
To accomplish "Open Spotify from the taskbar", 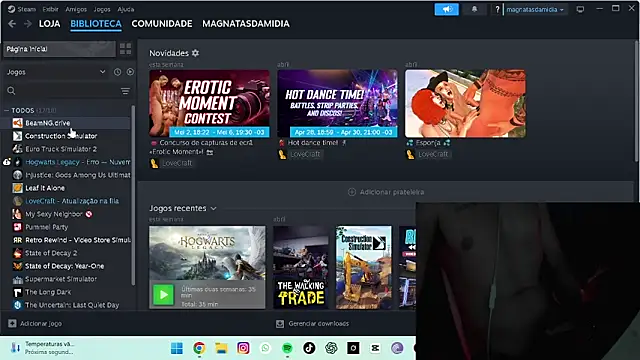I will (287, 348).
